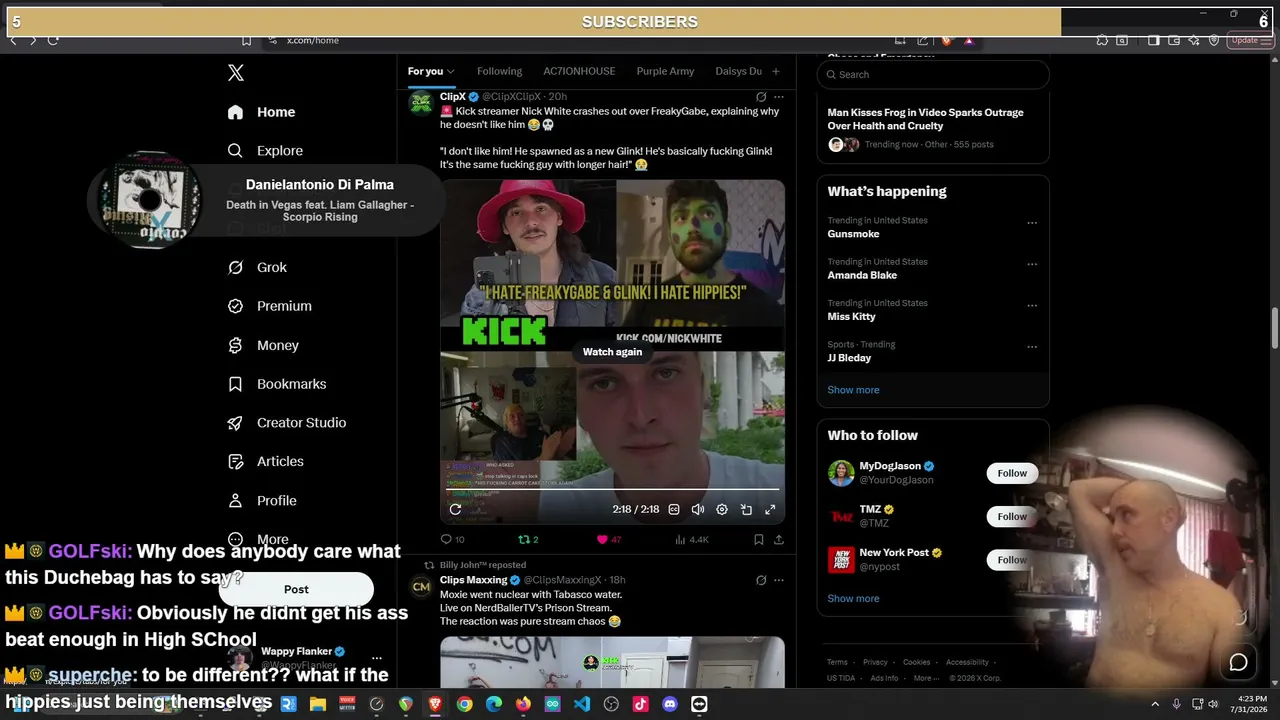Viewport: 1280px width, 720px height.
Task: Enable picture-in-picture for the video
Action: [746, 509]
